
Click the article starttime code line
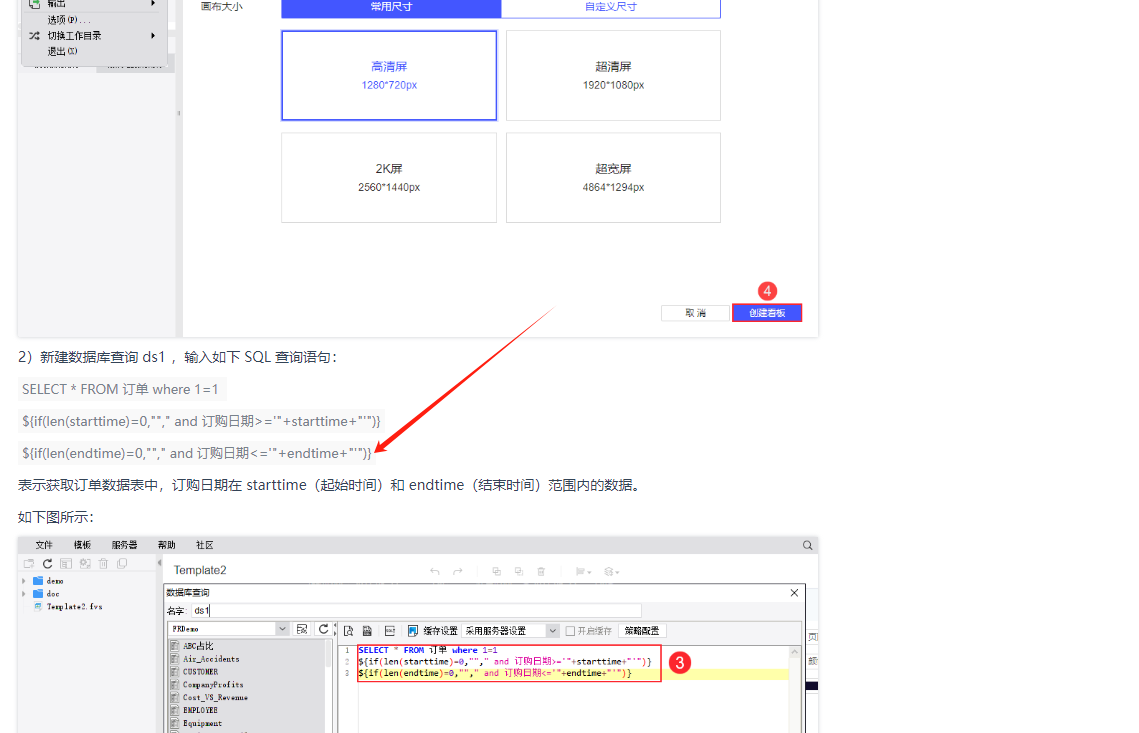pos(201,421)
